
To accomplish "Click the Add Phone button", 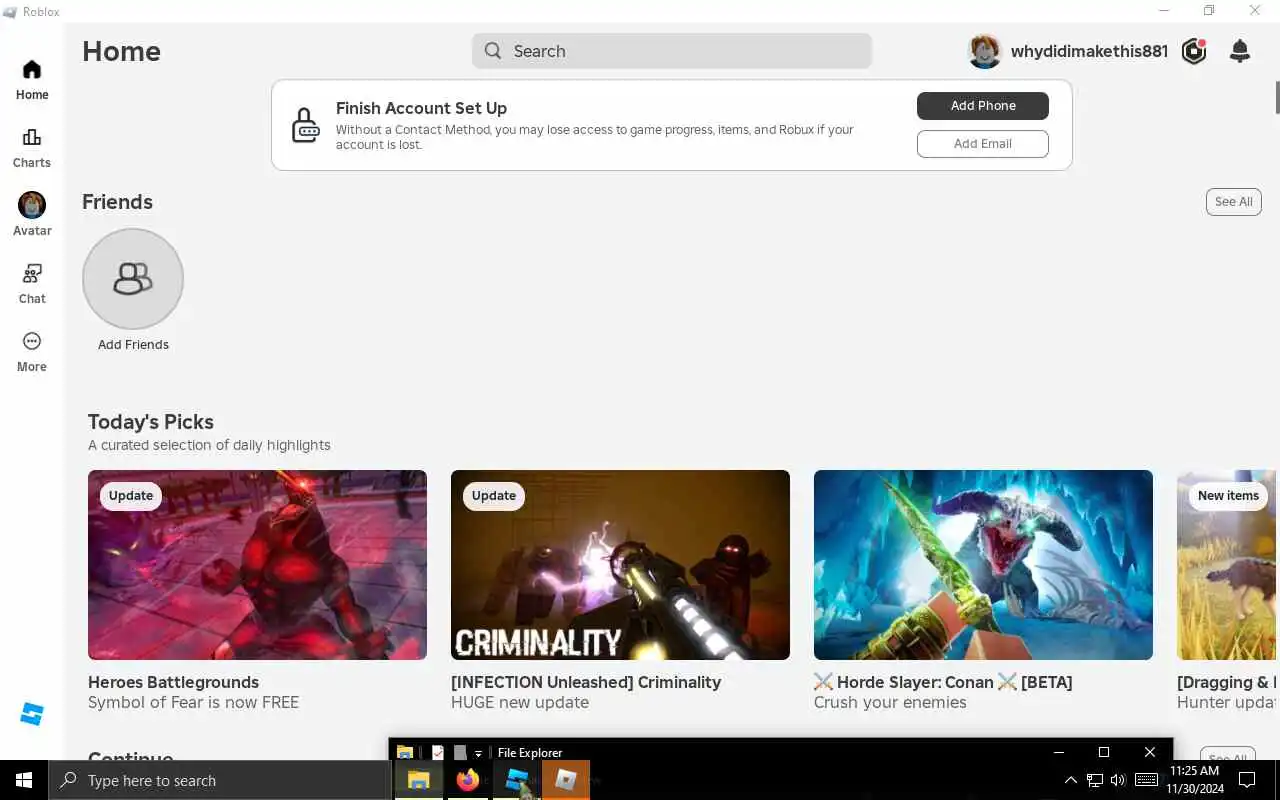I will 983,106.
